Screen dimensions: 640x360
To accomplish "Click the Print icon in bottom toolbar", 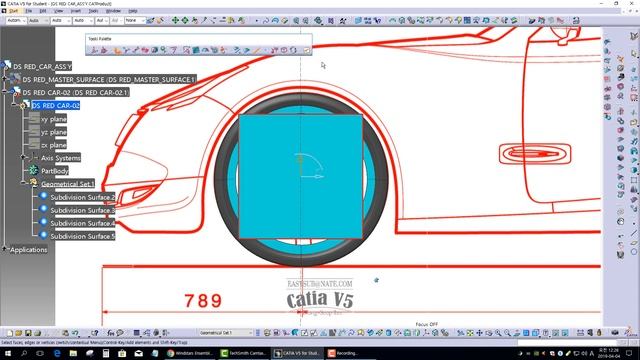I will coord(37,333).
